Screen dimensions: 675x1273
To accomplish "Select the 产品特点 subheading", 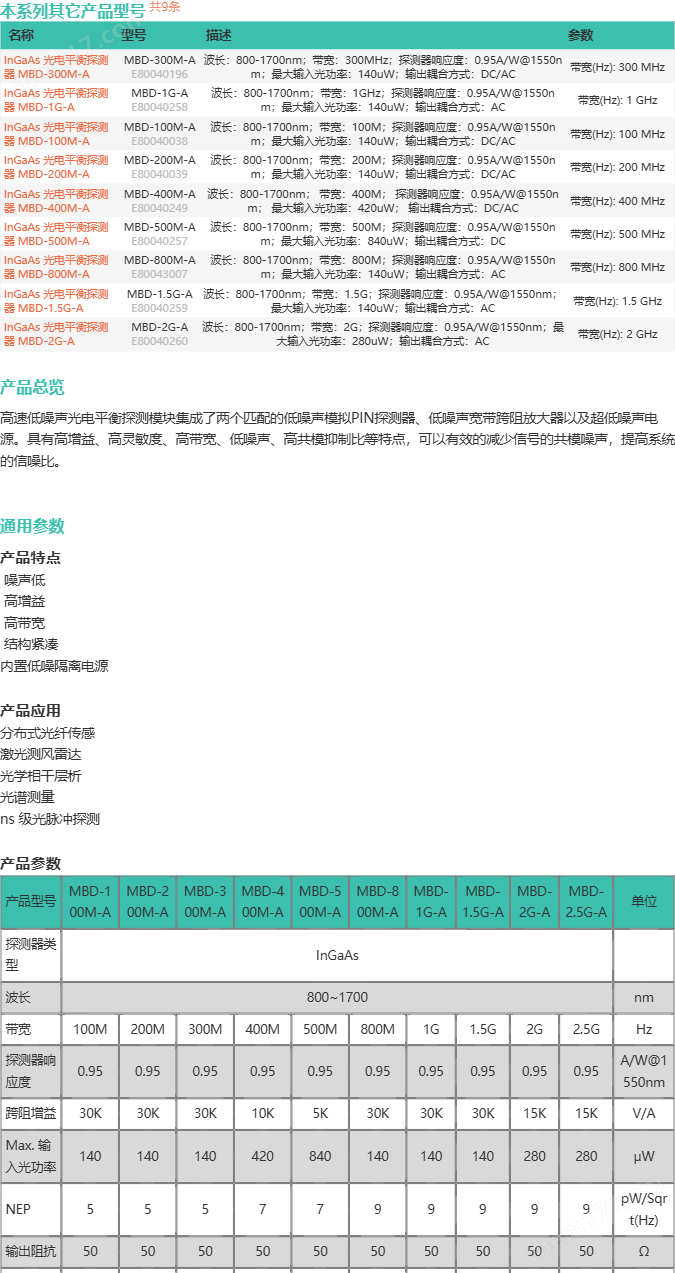I will [x=30, y=558].
